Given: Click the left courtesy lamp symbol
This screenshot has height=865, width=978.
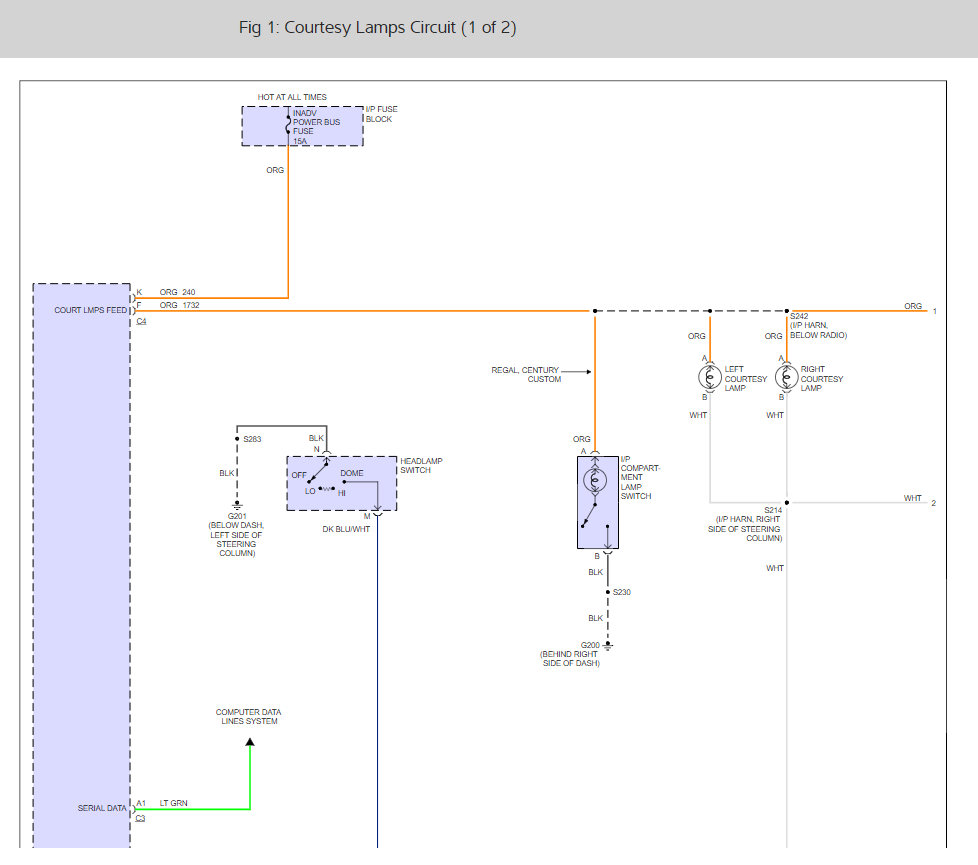Looking at the screenshot, I should 709,376.
